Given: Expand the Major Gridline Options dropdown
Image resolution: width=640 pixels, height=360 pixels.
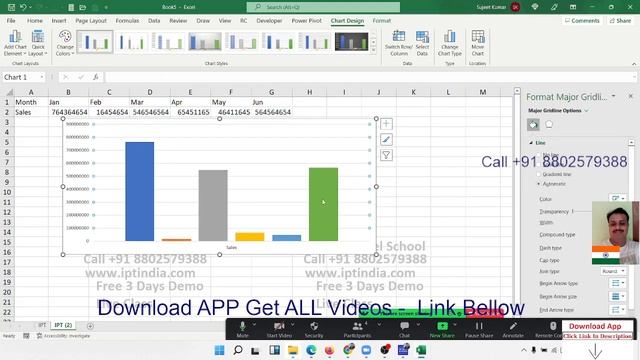Looking at the screenshot, I should tap(587, 111).
